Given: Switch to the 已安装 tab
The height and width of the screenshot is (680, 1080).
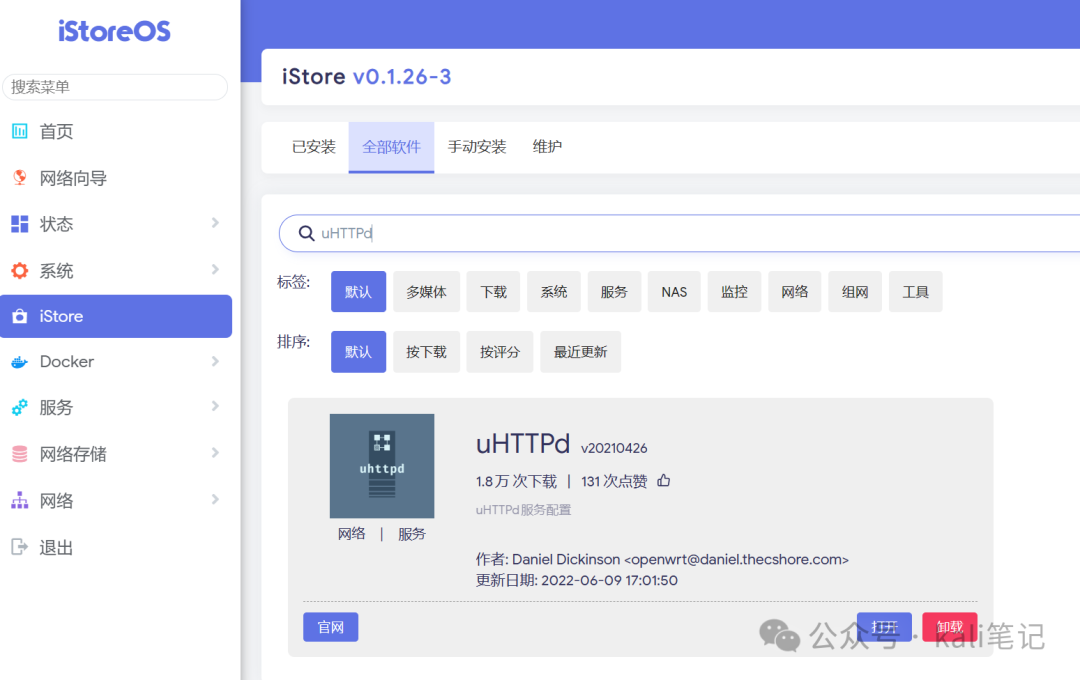Looking at the screenshot, I should [313, 147].
